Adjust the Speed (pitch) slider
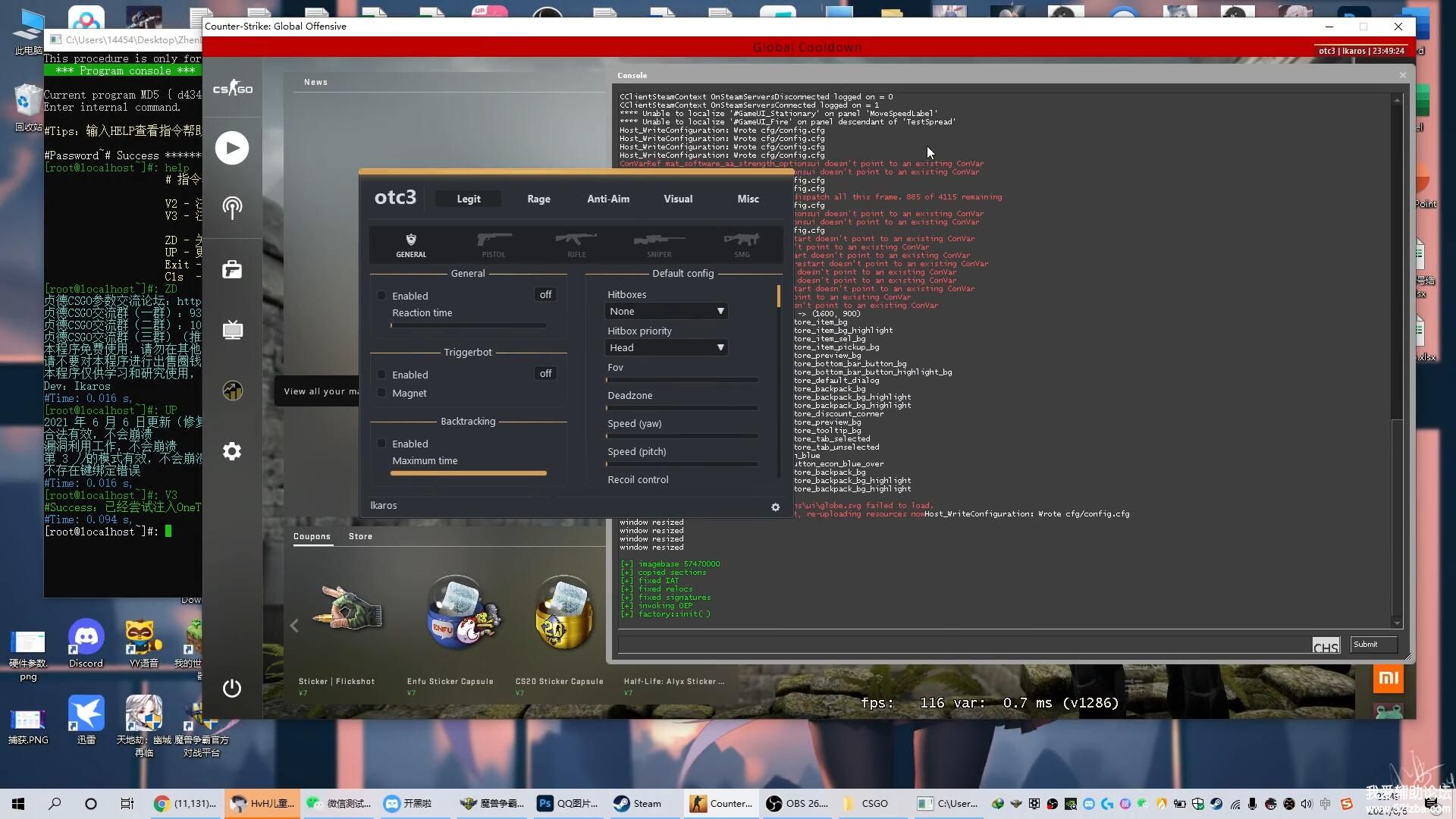 pos(682,464)
